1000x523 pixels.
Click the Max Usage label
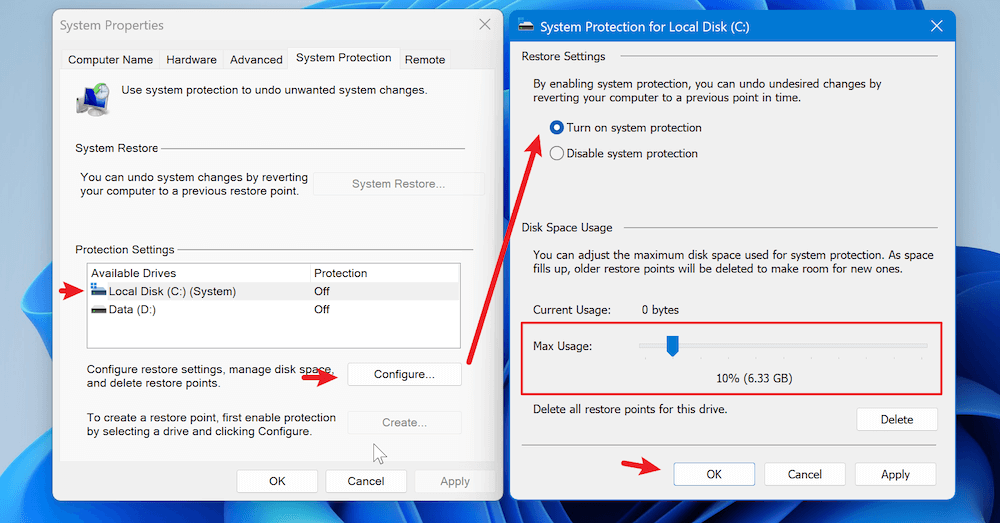(x=562, y=346)
